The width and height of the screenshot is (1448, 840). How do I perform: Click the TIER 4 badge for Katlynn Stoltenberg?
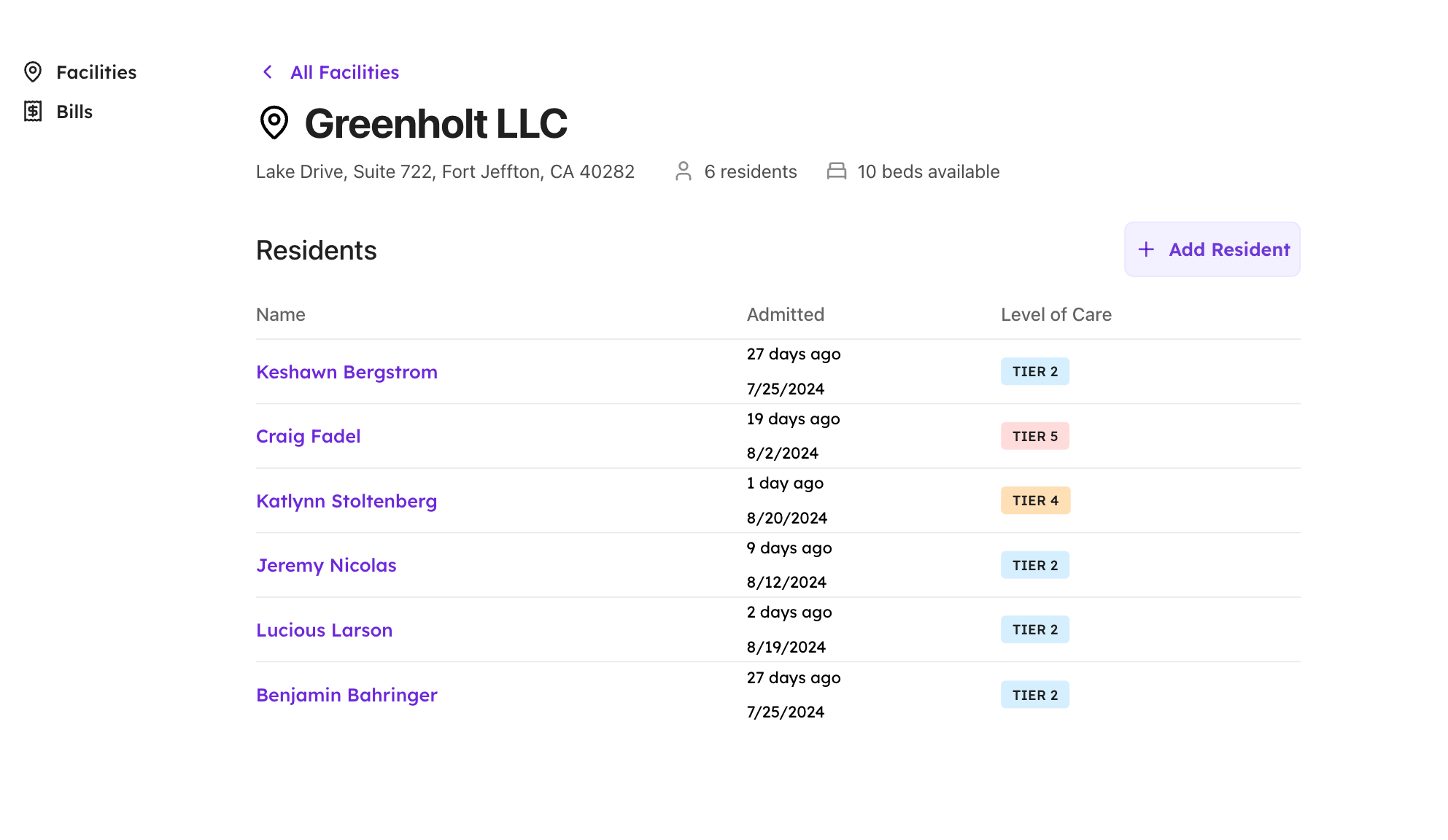[x=1035, y=500]
